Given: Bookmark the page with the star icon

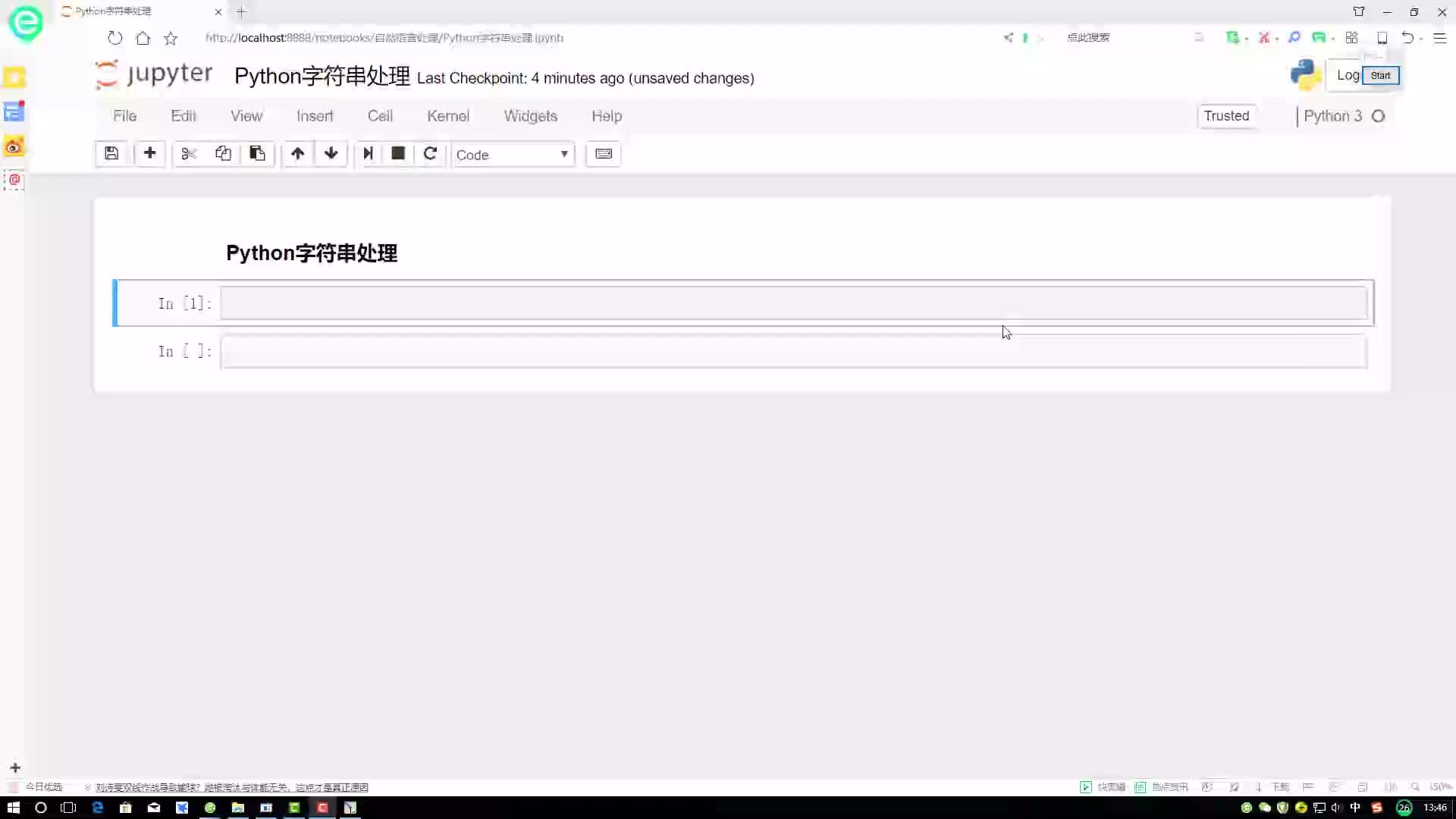Looking at the screenshot, I should [171, 38].
